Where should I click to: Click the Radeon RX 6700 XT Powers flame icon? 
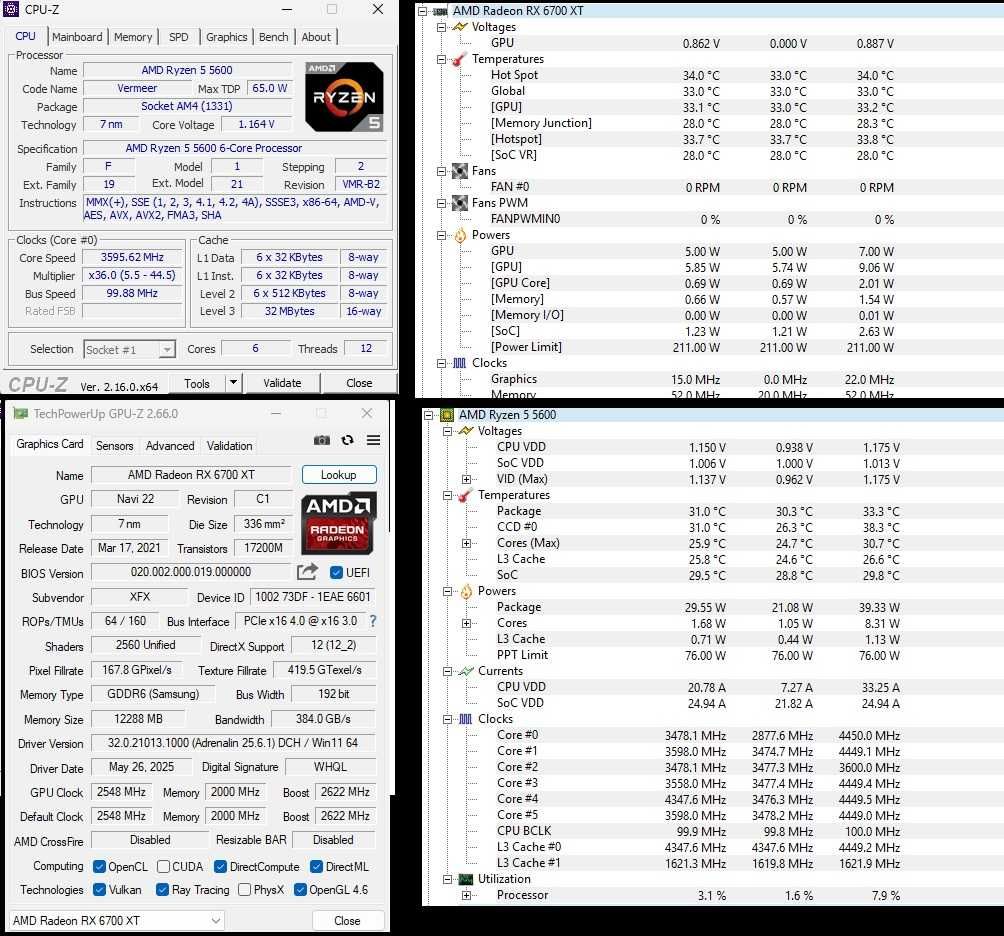click(460, 236)
